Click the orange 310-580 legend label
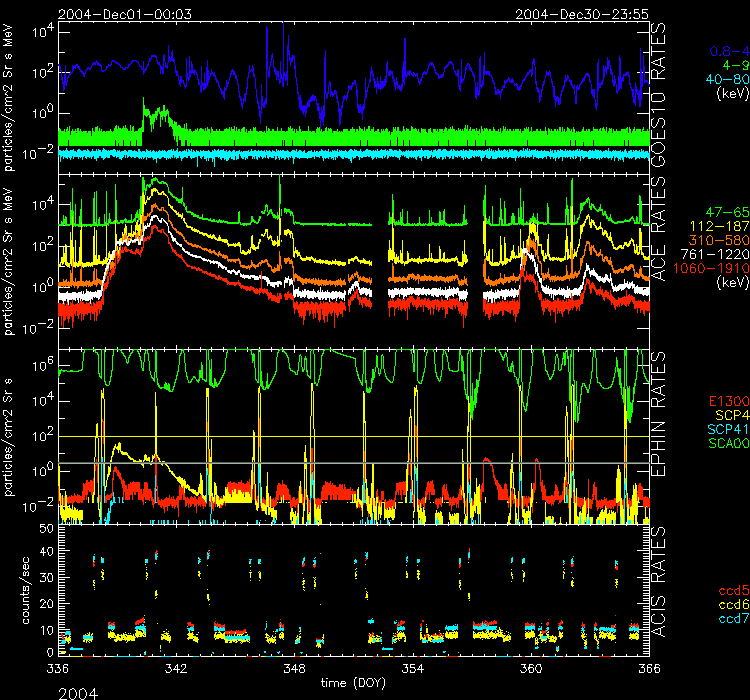Viewport: 750px width, 700px height. coord(717,242)
